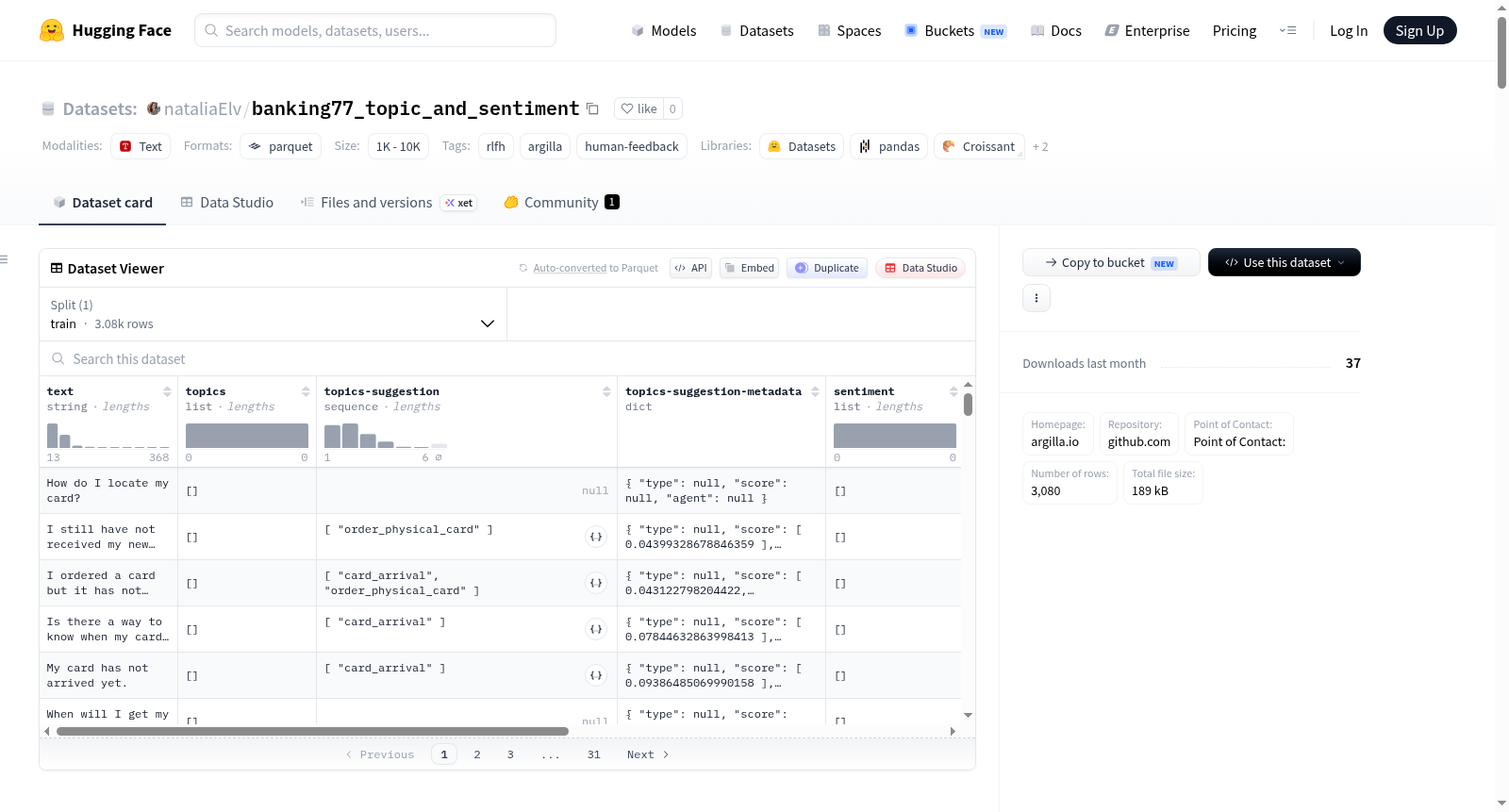Open Docs from the top navigation
Viewport: 1509px width, 812px height.
pos(1056,30)
